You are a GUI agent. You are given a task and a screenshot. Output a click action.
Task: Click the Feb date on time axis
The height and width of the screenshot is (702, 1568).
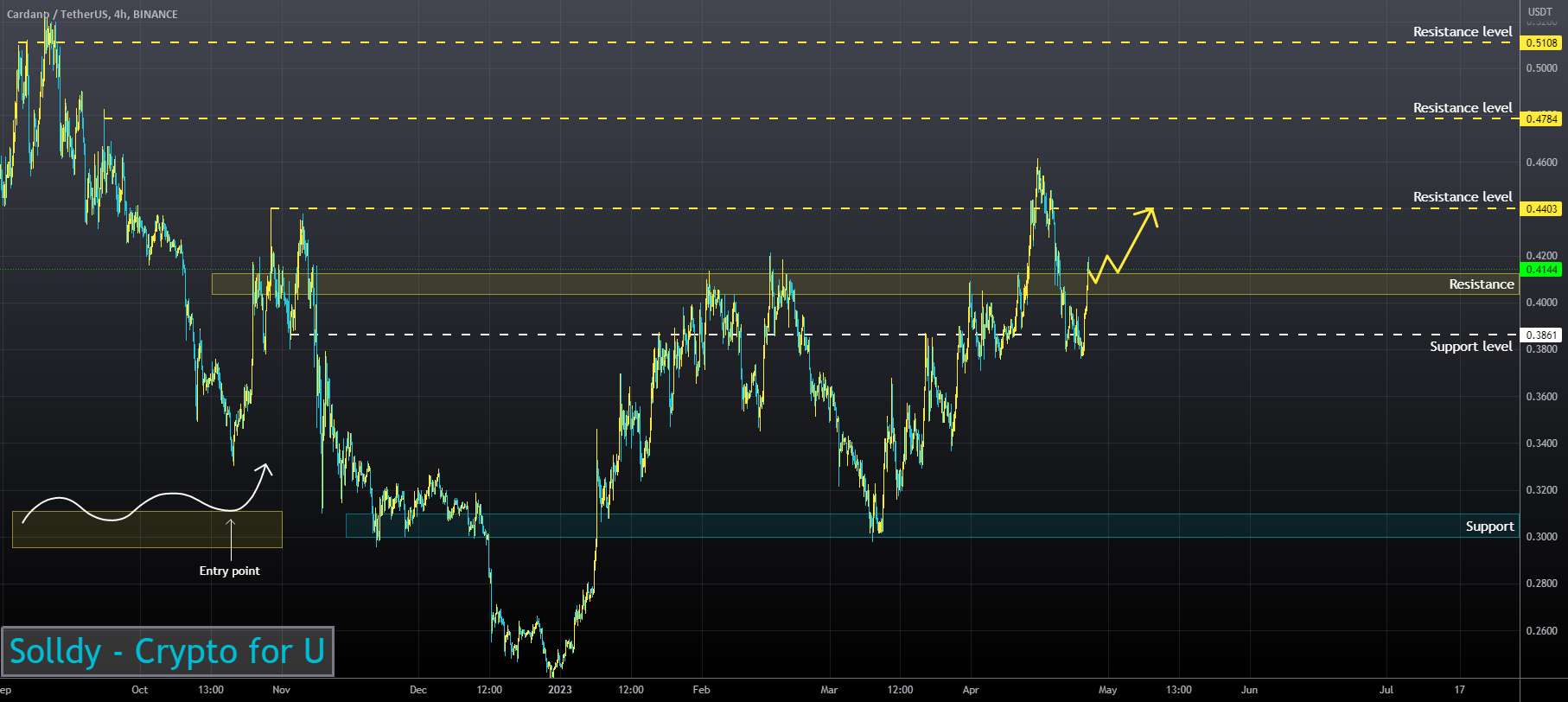click(701, 690)
